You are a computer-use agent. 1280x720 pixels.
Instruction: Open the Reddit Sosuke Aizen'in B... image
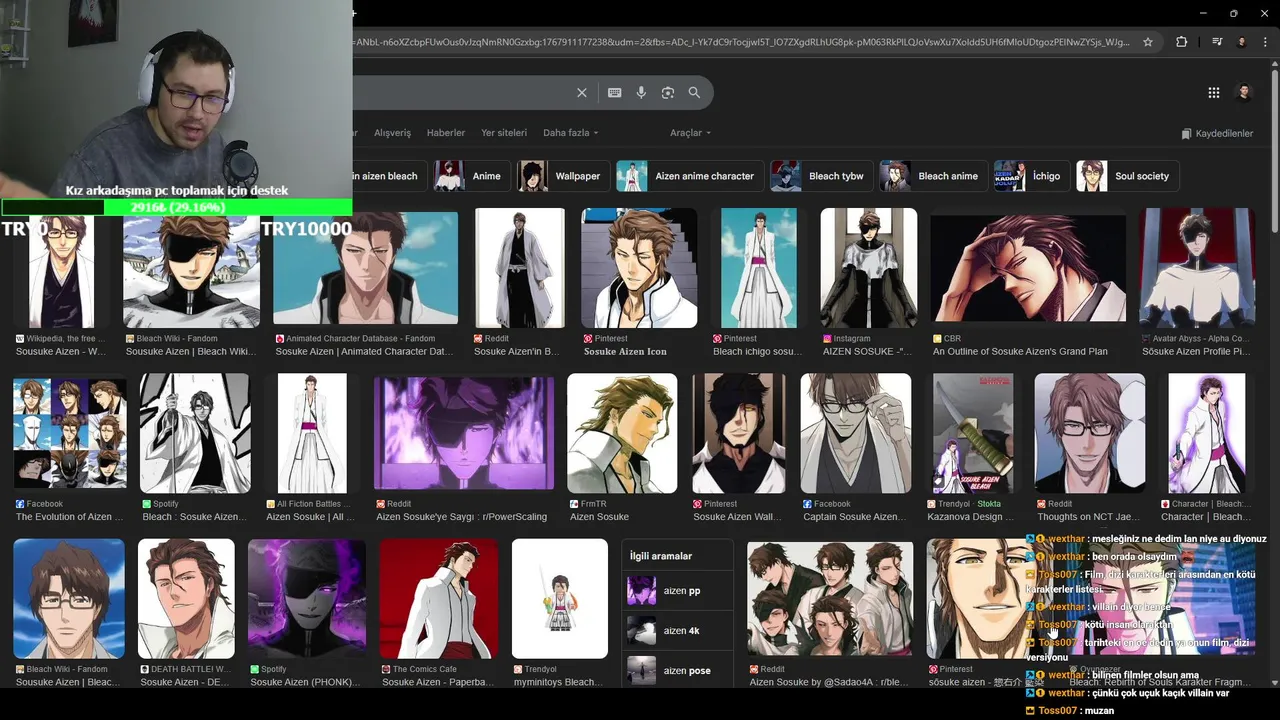(x=520, y=268)
